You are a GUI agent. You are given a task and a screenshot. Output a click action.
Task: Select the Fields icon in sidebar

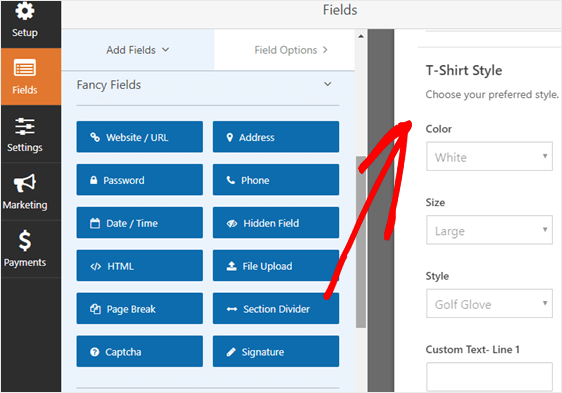coord(25,68)
